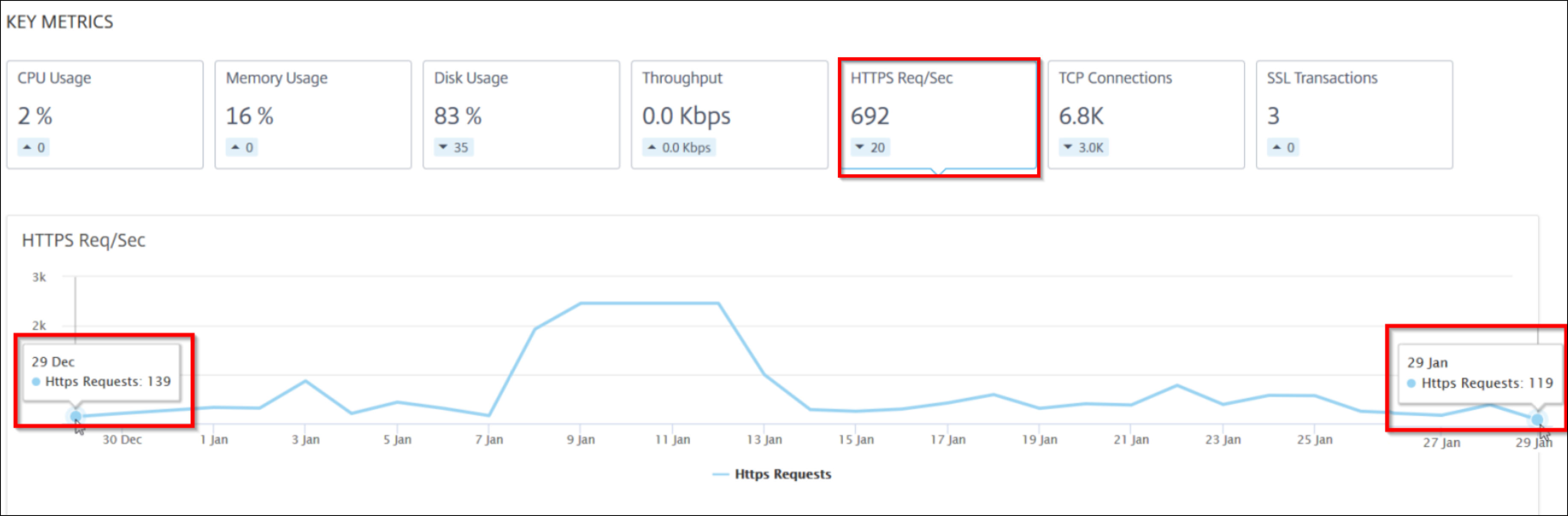Click the CPU Usage up-arrow change badge

tap(33, 147)
